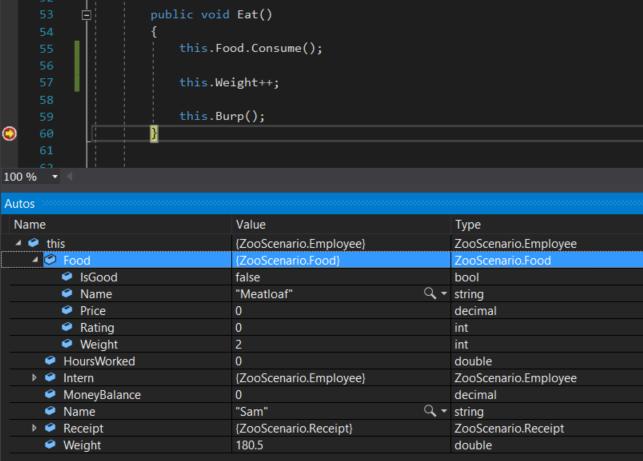
Task: Collapse the Food tree node
Action: coord(34,260)
